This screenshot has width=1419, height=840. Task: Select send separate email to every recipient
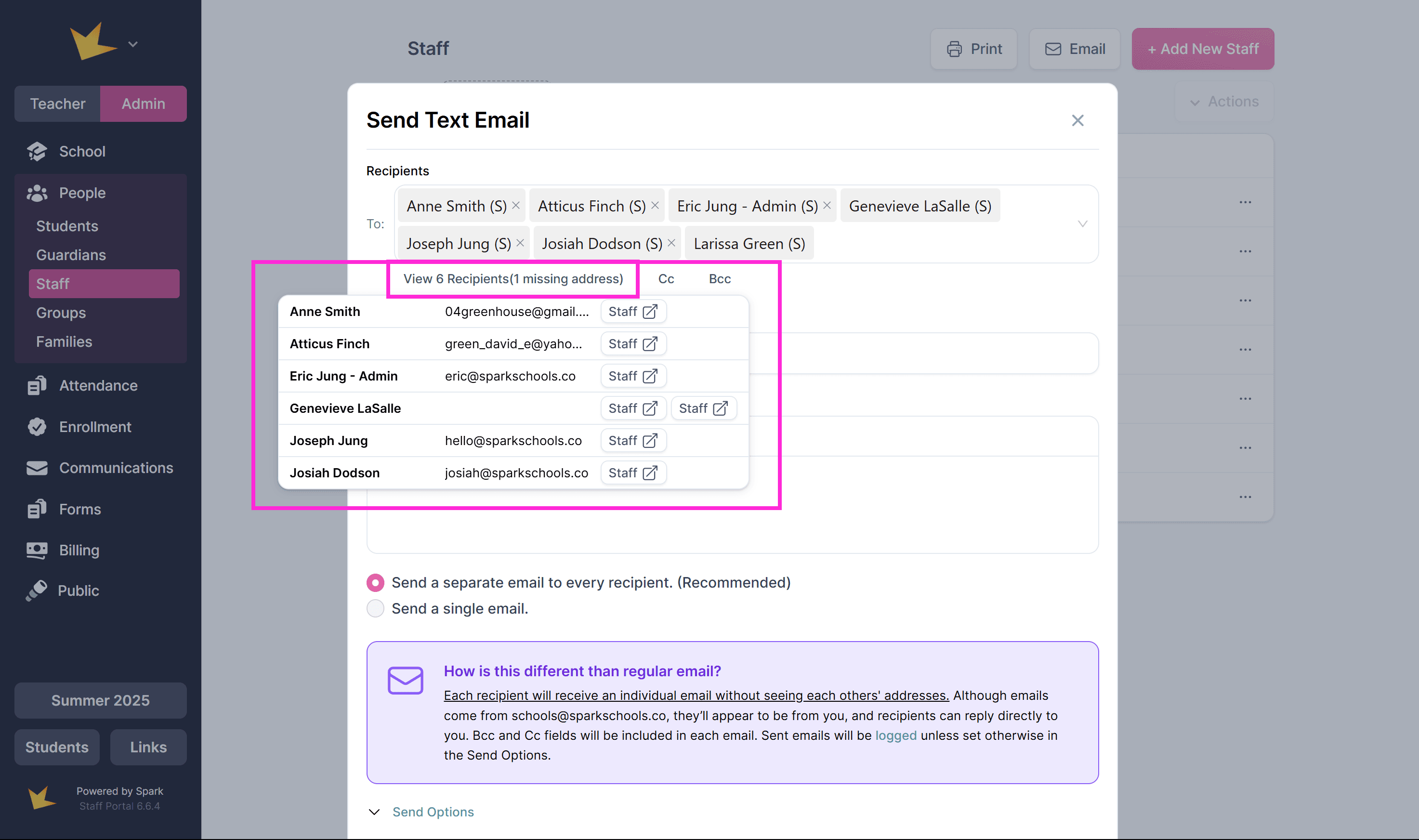(375, 582)
